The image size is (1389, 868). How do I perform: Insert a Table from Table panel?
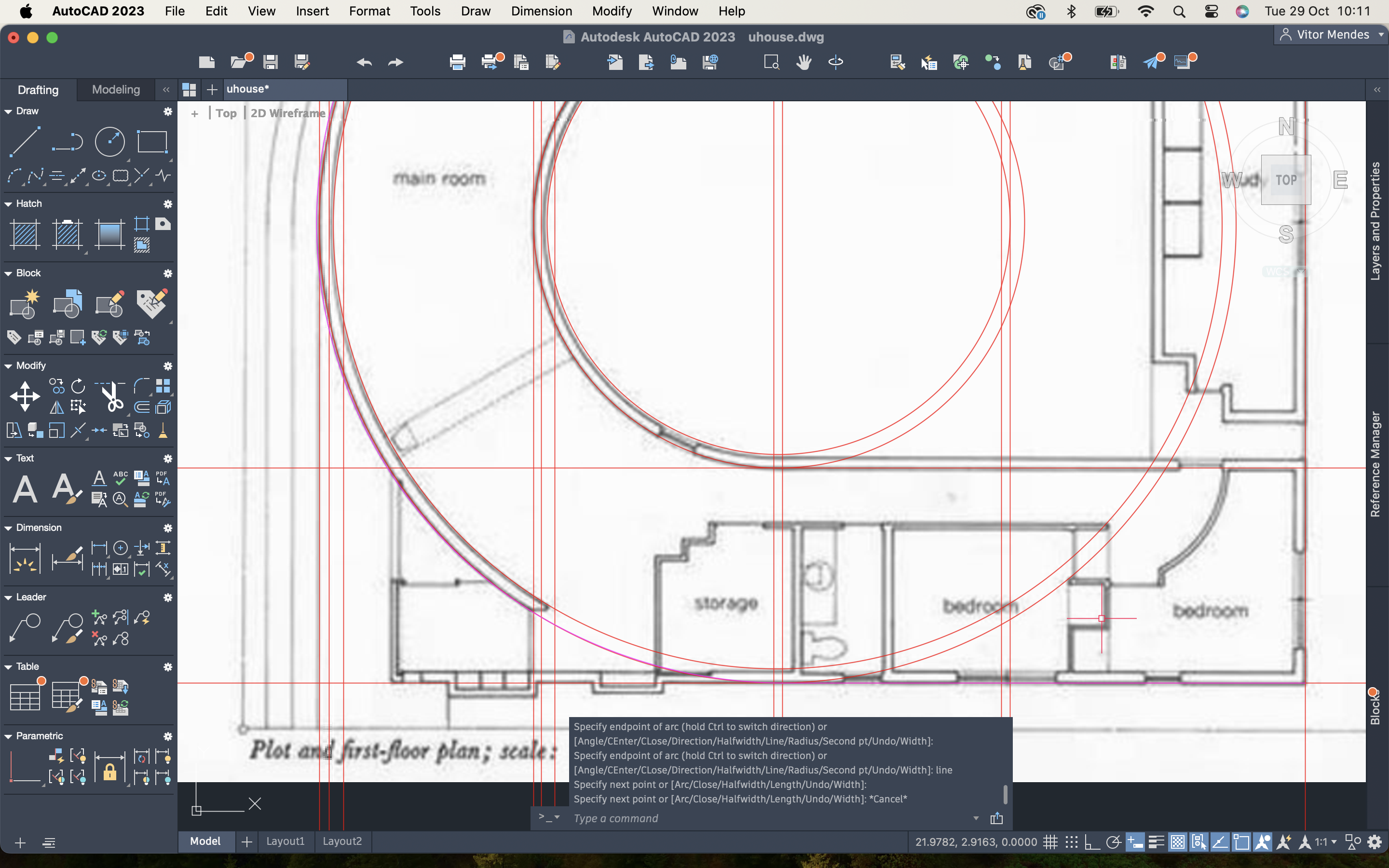click(x=25, y=696)
